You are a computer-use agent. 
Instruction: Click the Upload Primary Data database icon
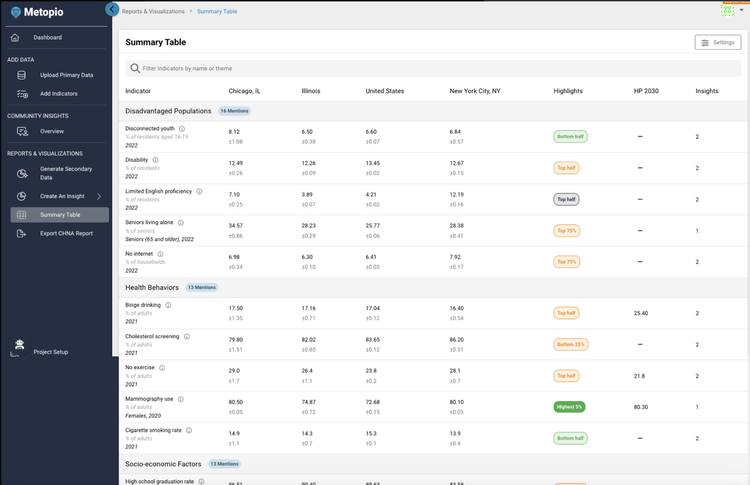tap(22, 75)
